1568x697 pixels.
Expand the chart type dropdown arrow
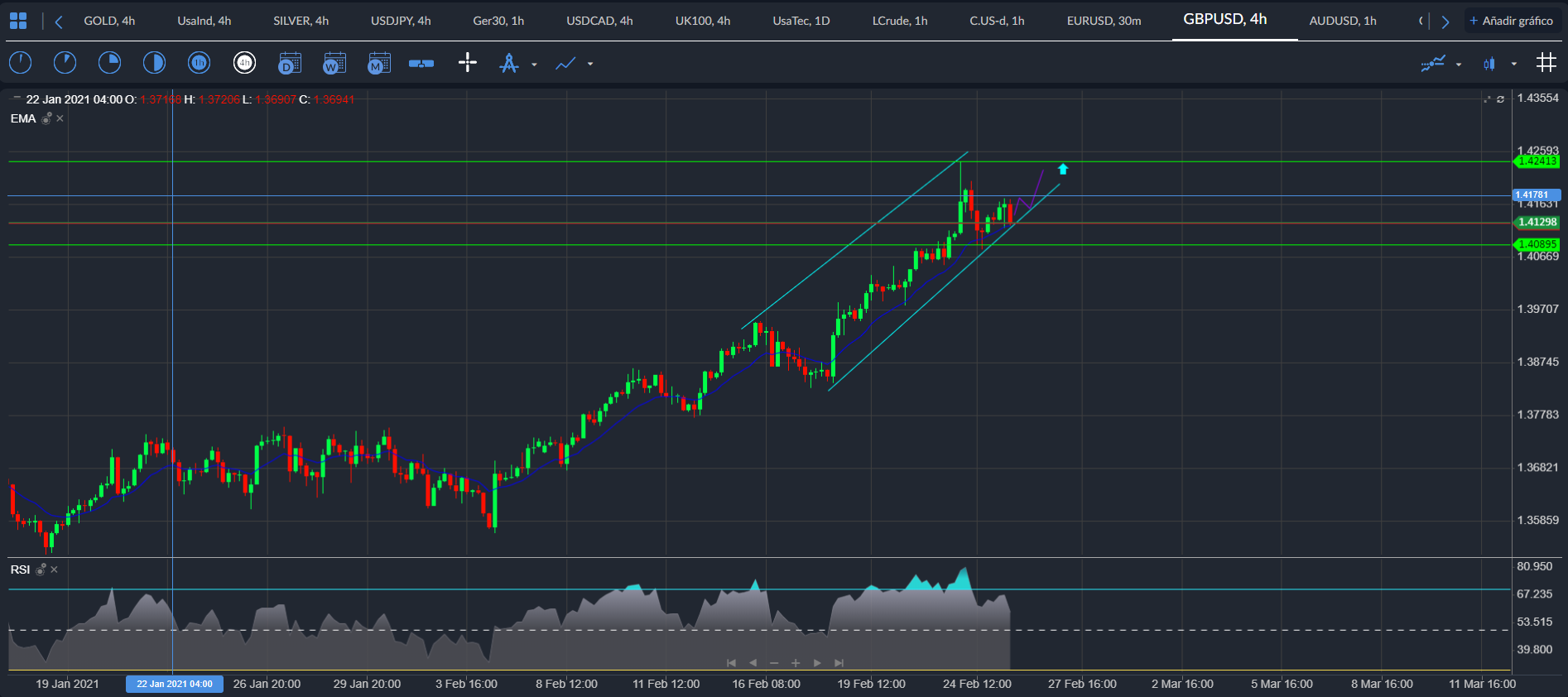pyautogui.click(x=1514, y=64)
